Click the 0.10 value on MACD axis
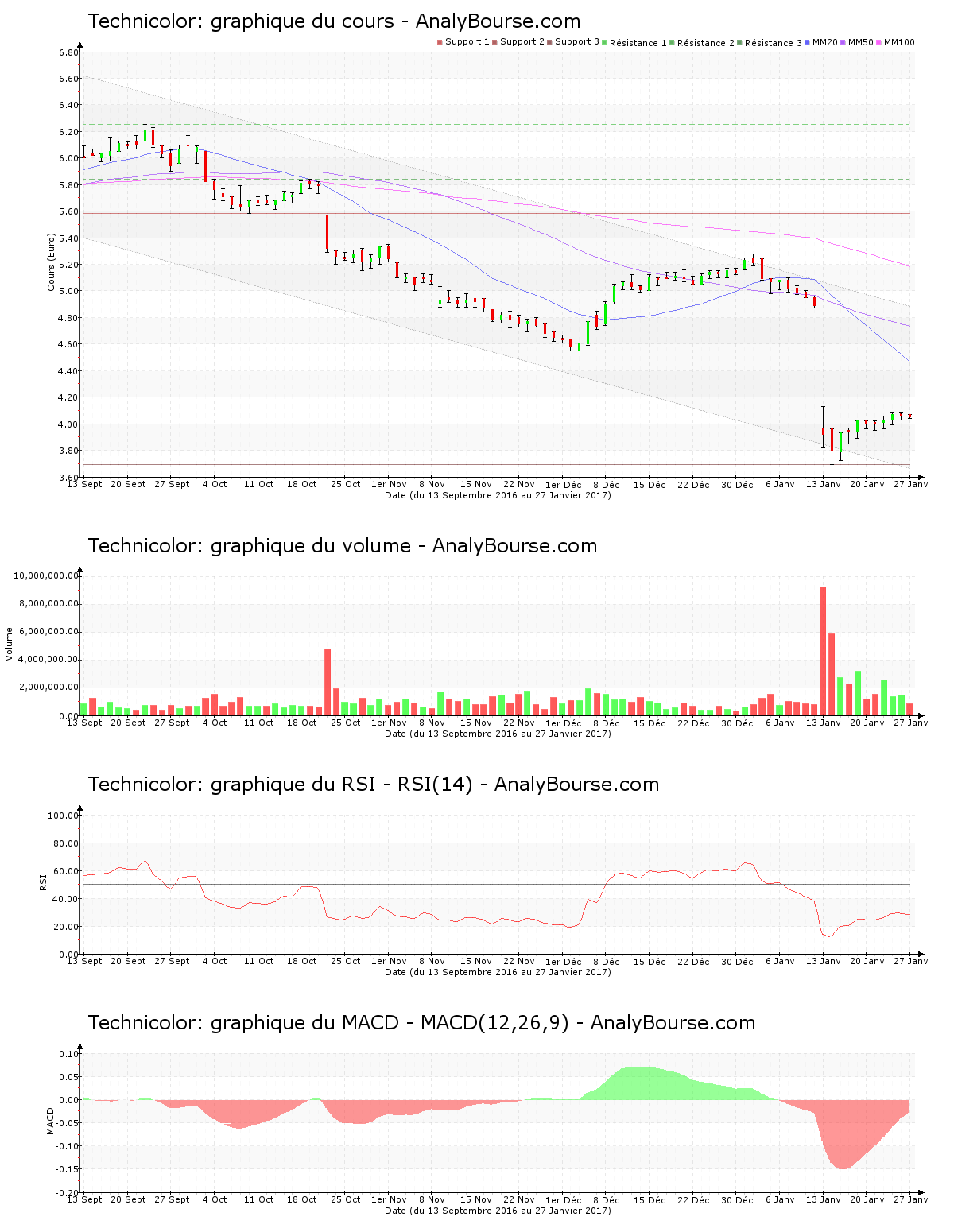954x1232 pixels. point(68,1054)
